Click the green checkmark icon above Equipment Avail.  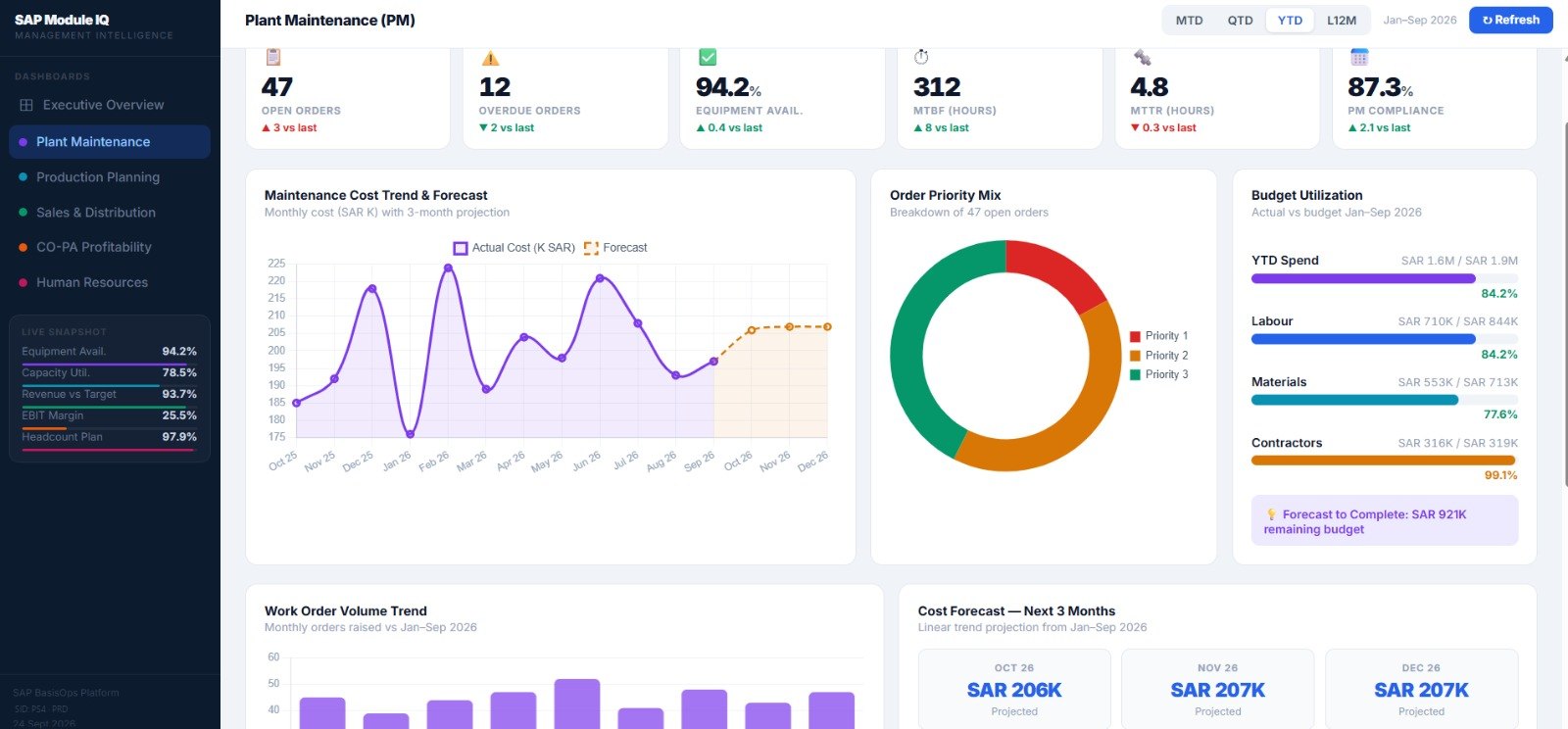point(708,58)
